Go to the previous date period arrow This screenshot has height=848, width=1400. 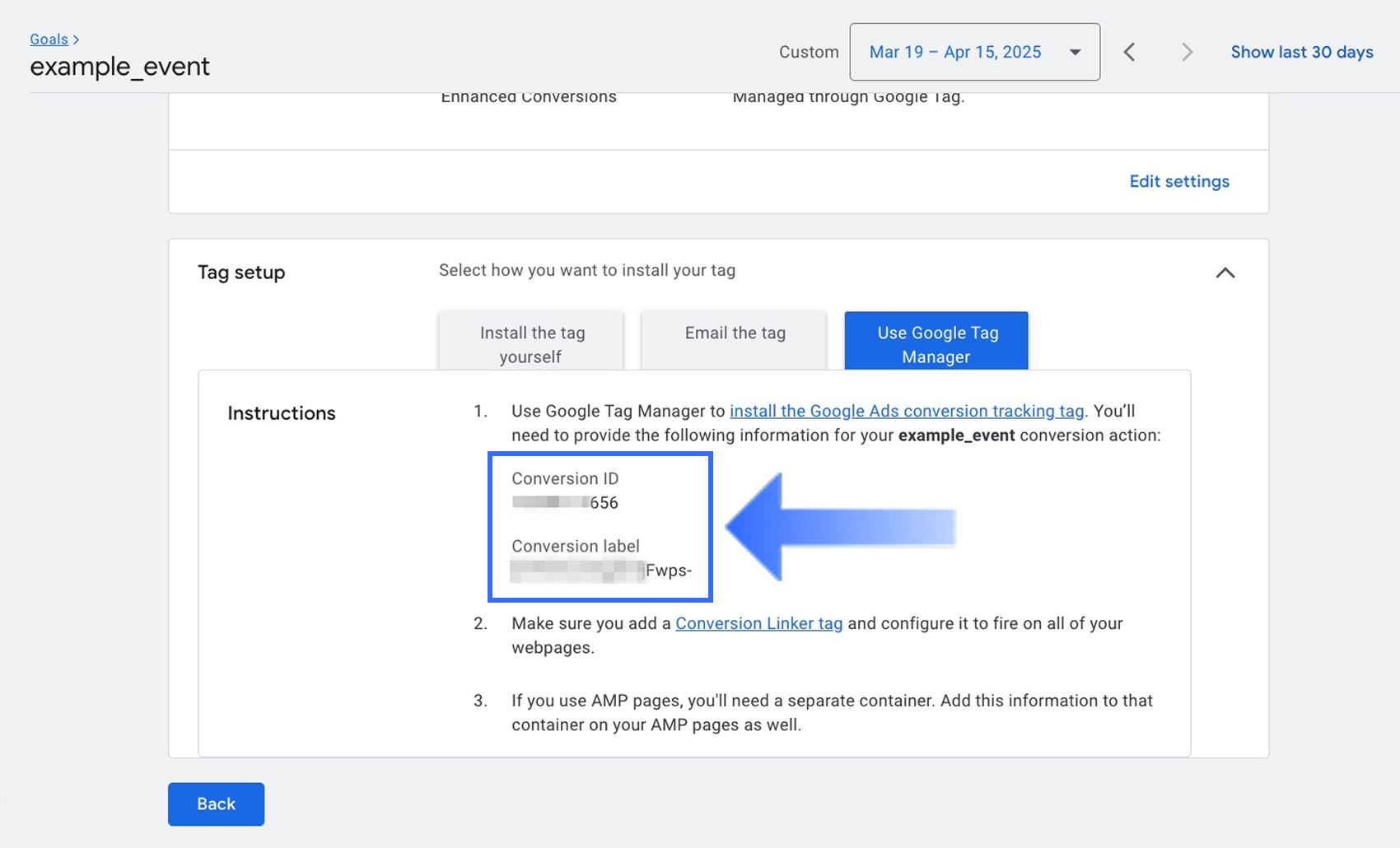coord(1129,52)
